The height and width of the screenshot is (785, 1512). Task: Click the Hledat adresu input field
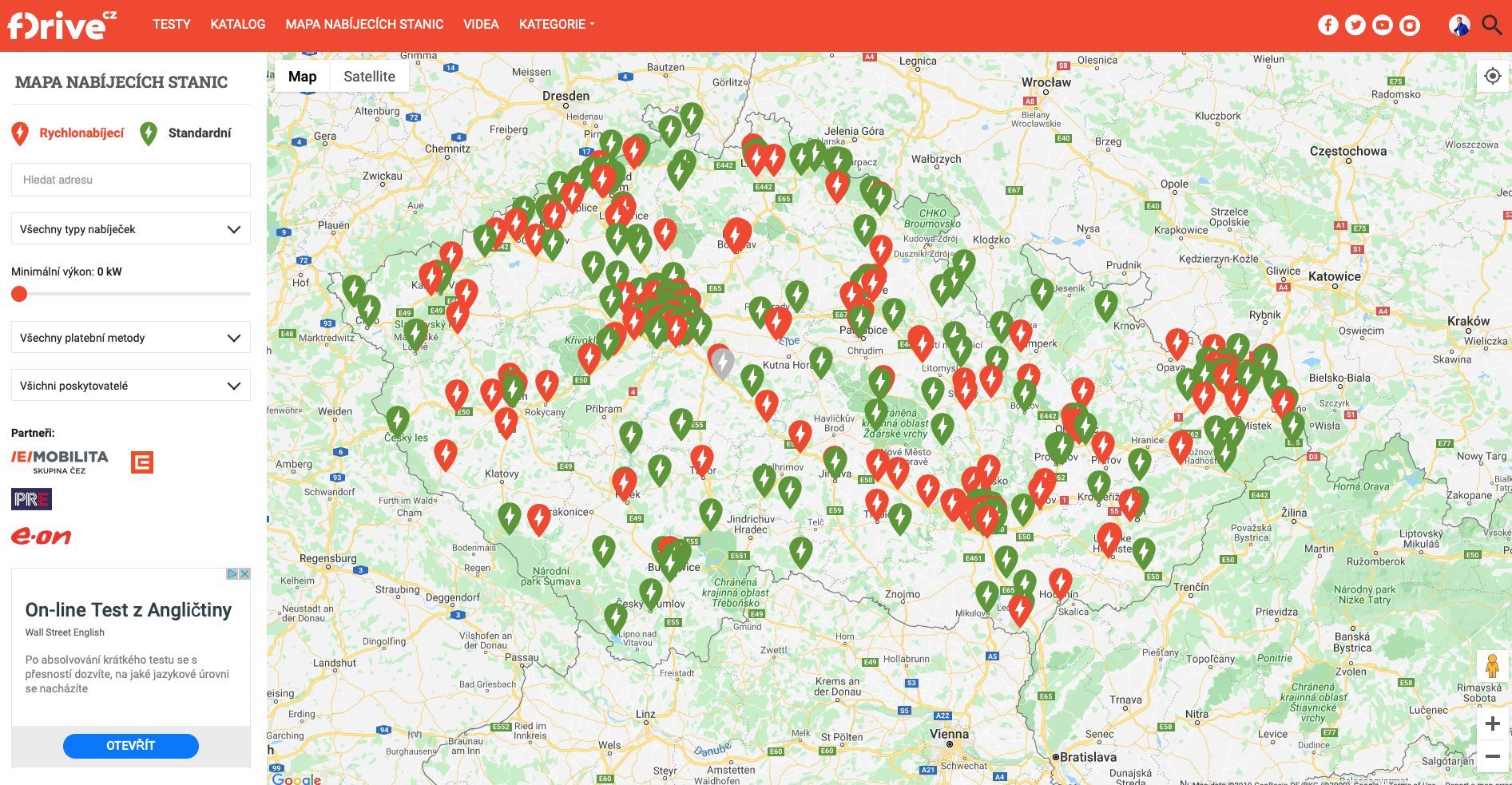click(130, 180)
